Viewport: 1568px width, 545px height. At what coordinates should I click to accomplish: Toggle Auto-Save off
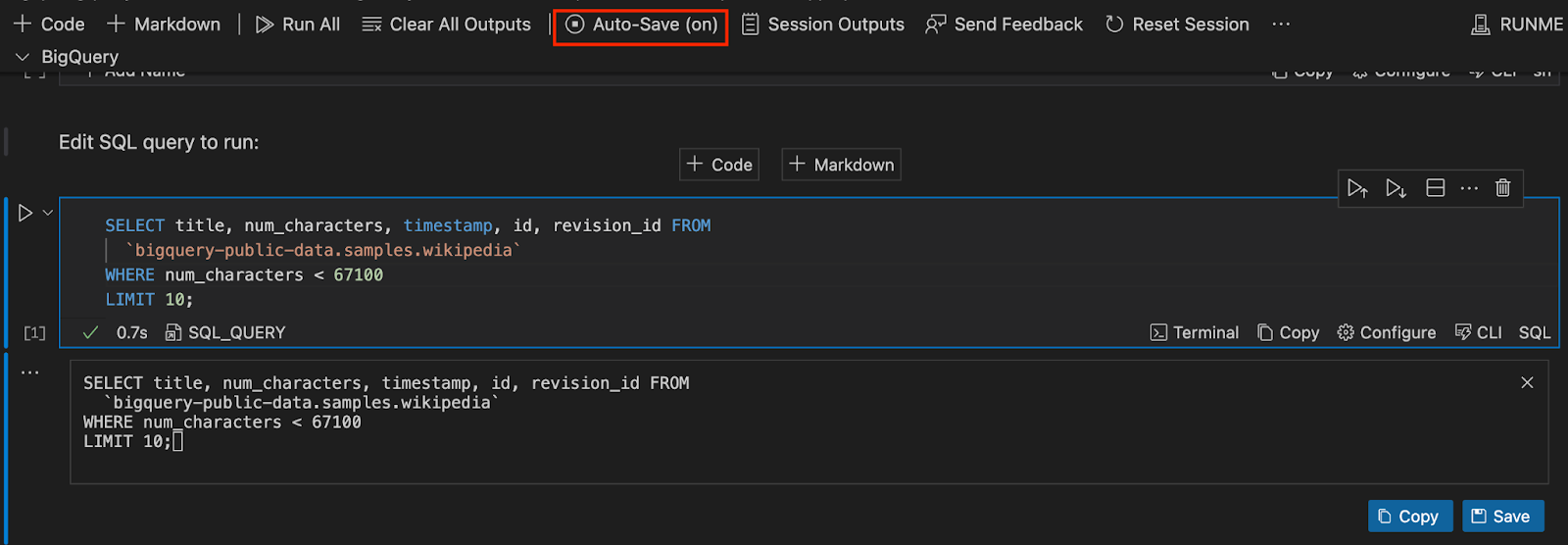[x=641, y=25]
